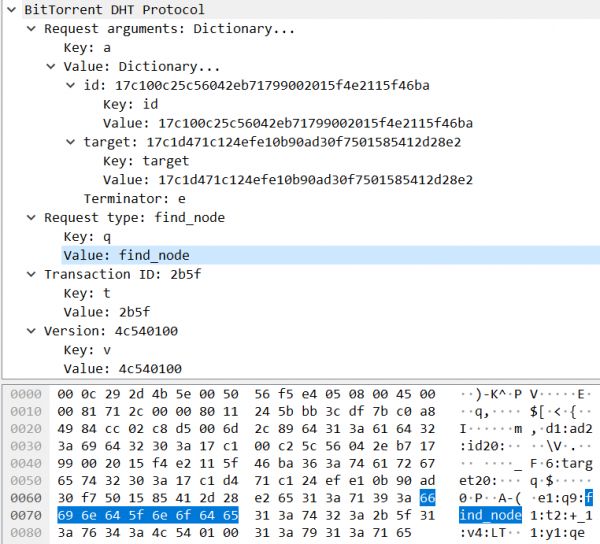Click hex offset 0000 in byte pane
Image resolution: width=600 pixels, height=544 pixels.
[26, 394]
